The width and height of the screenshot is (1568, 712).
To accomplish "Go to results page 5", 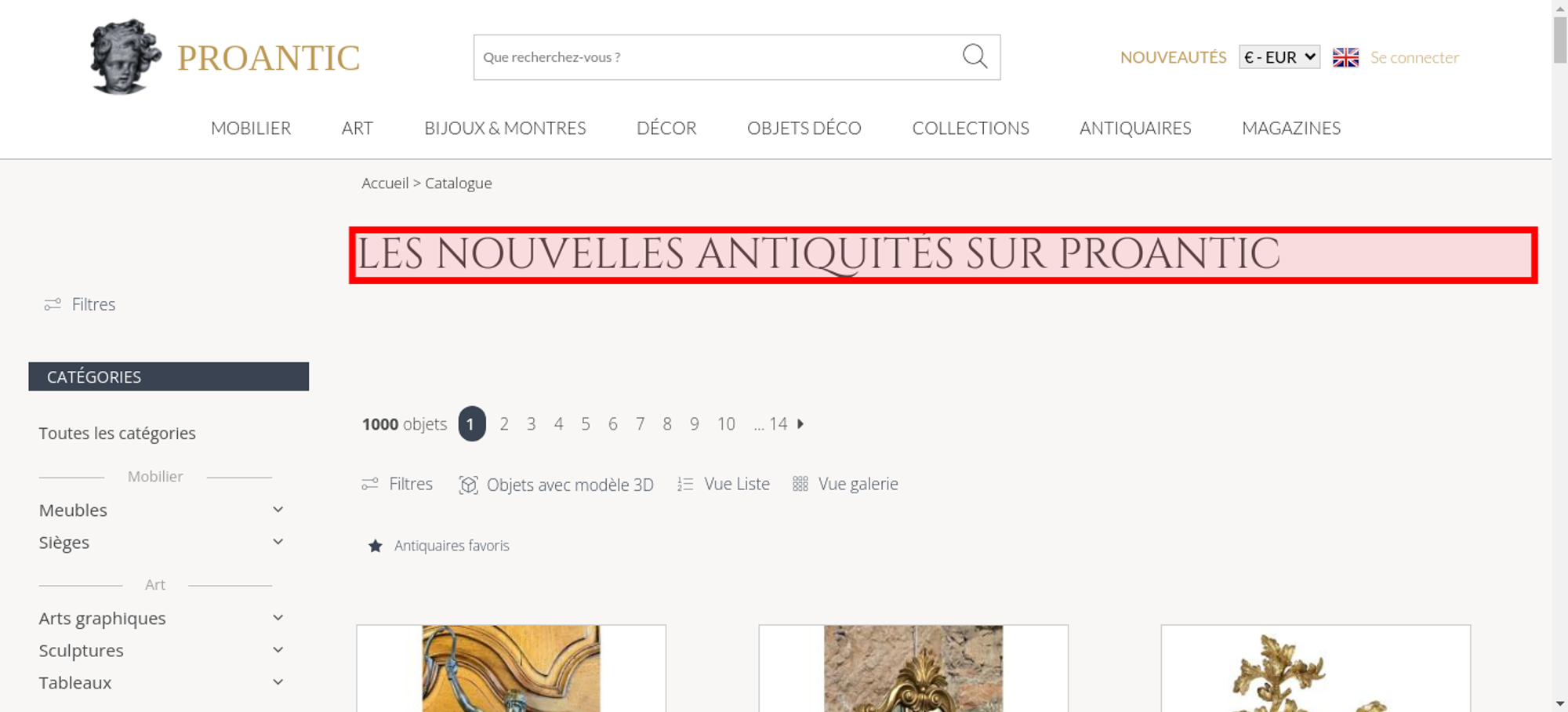I will 585,424.
